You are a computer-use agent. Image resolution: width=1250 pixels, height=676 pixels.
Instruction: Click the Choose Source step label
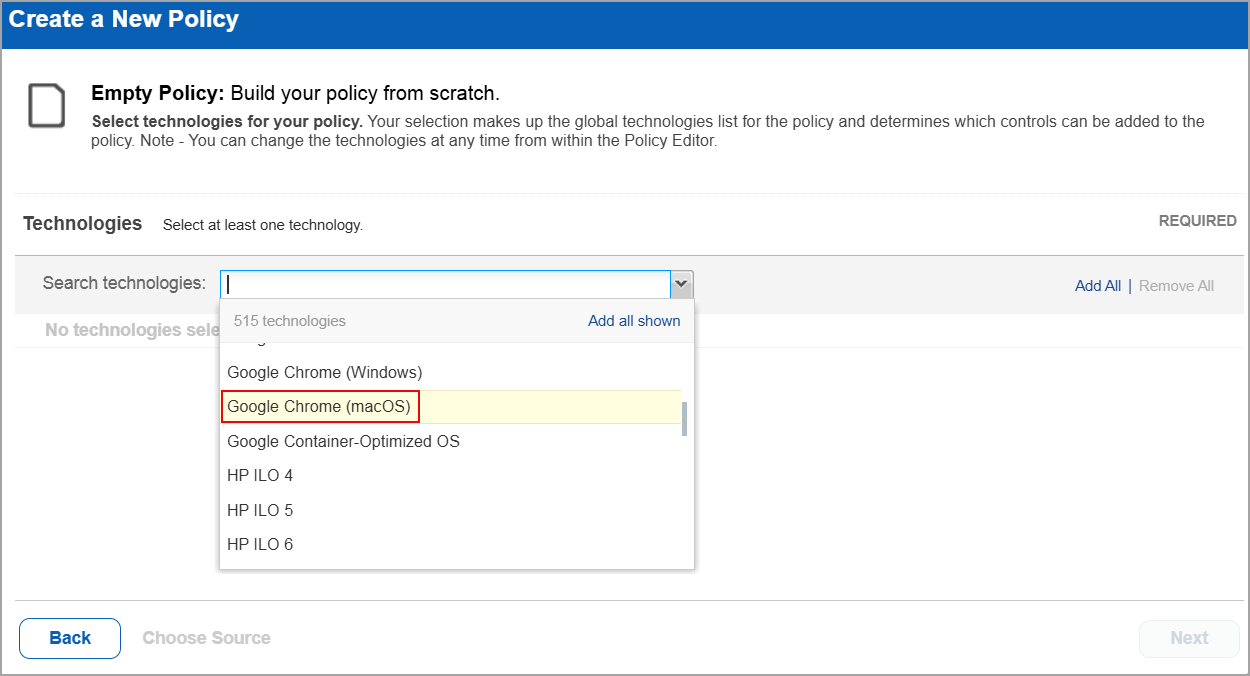tap(206, 638)
